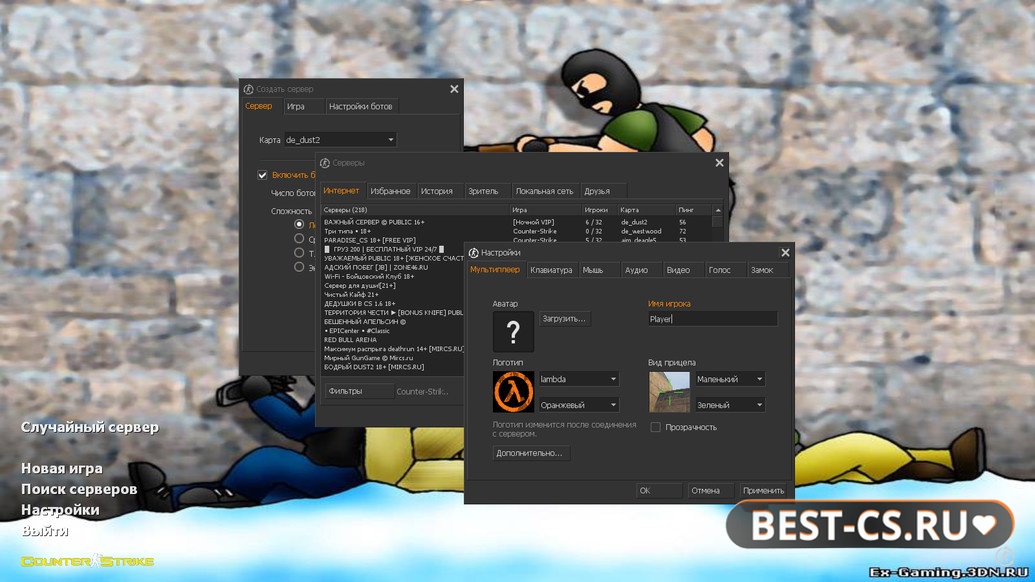Toggle the Прозрачность checkbox
The image size is (1035, 582).
tap(655, 428)
